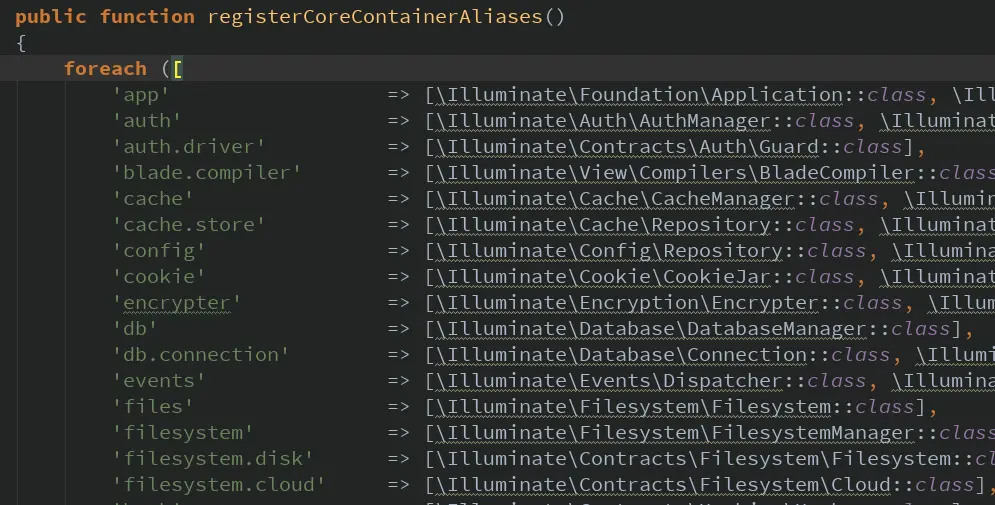Click the registerCoreContainerAliases function name
Screen dimensions: 995x505
click(x=375, y=16)
